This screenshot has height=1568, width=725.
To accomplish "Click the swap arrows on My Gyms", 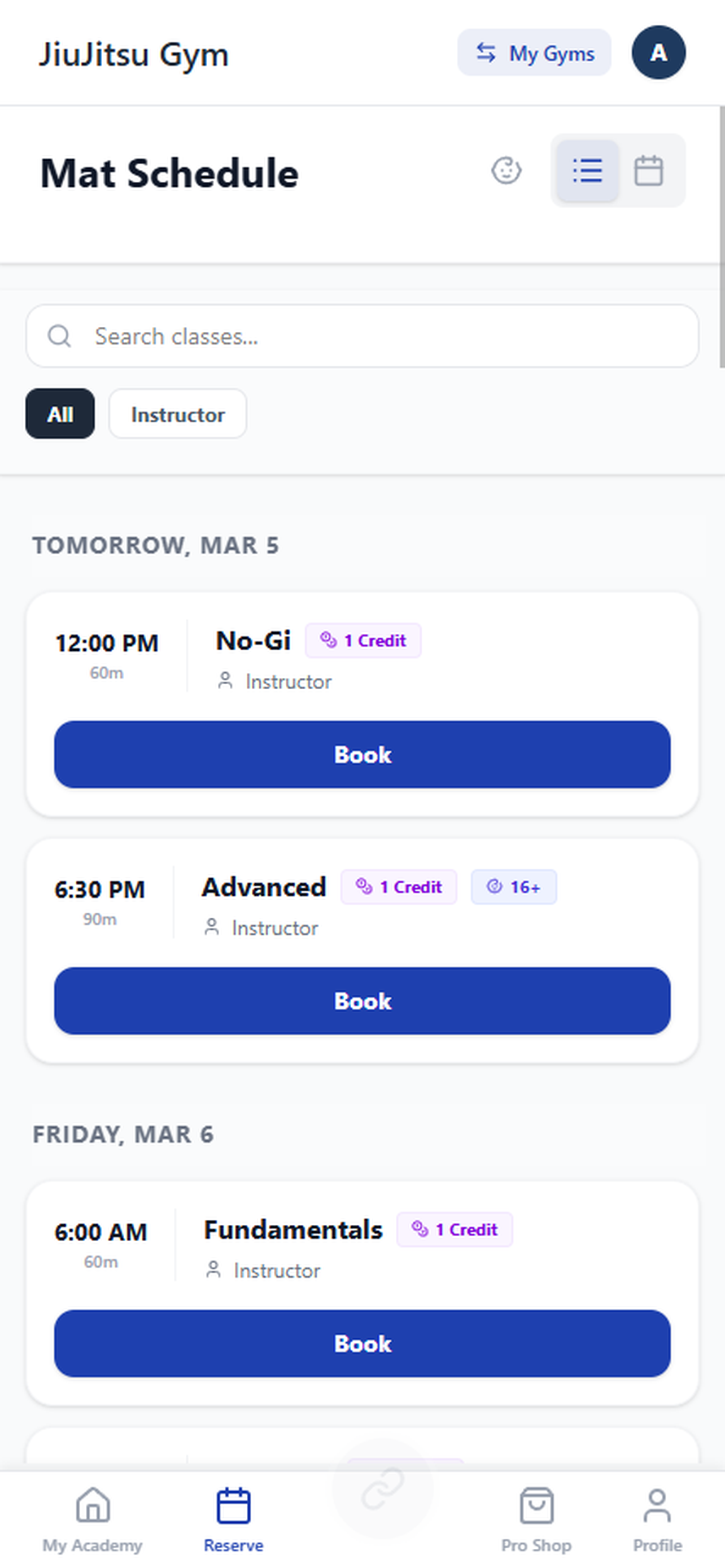I will [x=486, y=53].
